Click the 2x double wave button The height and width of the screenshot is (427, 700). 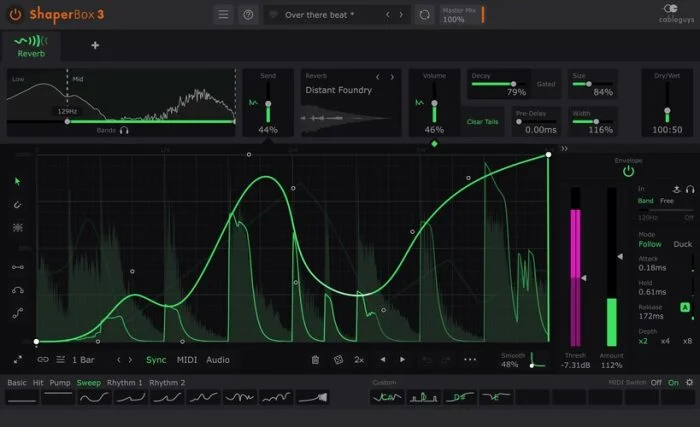pyautogui.click(x=359, y=360)
